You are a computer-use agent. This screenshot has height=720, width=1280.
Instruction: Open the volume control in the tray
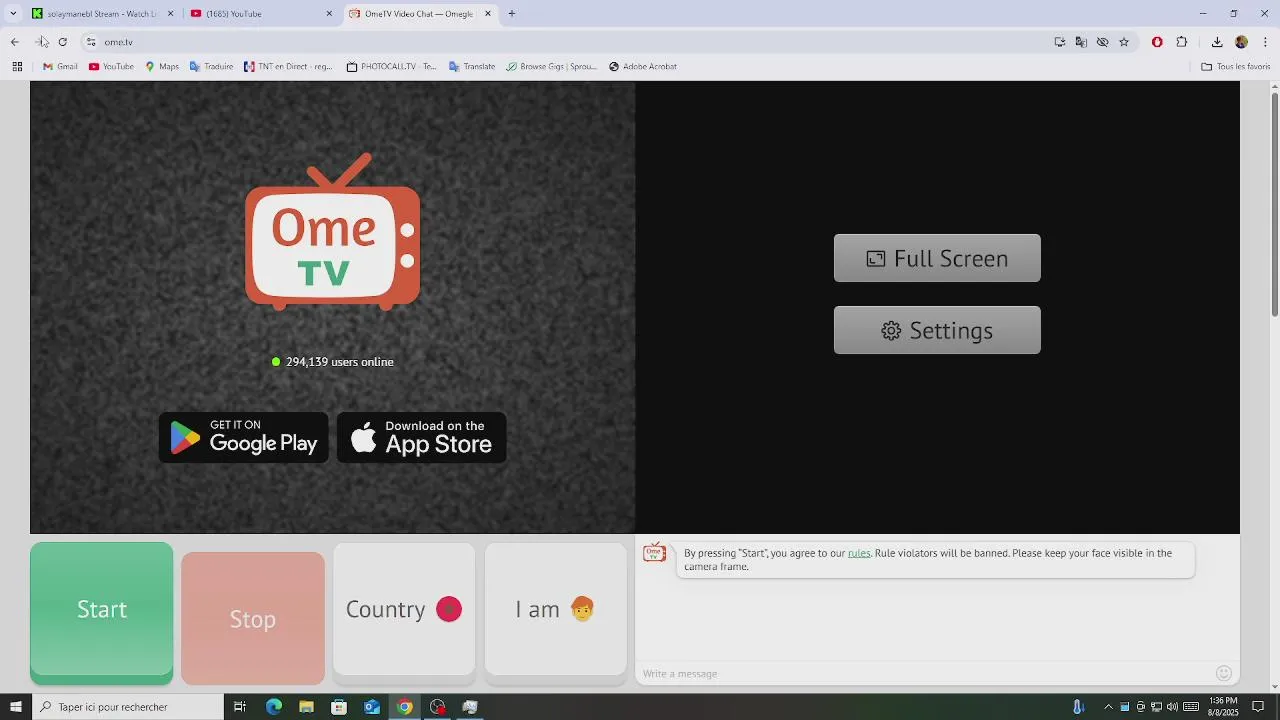[x=1172, y=707]
